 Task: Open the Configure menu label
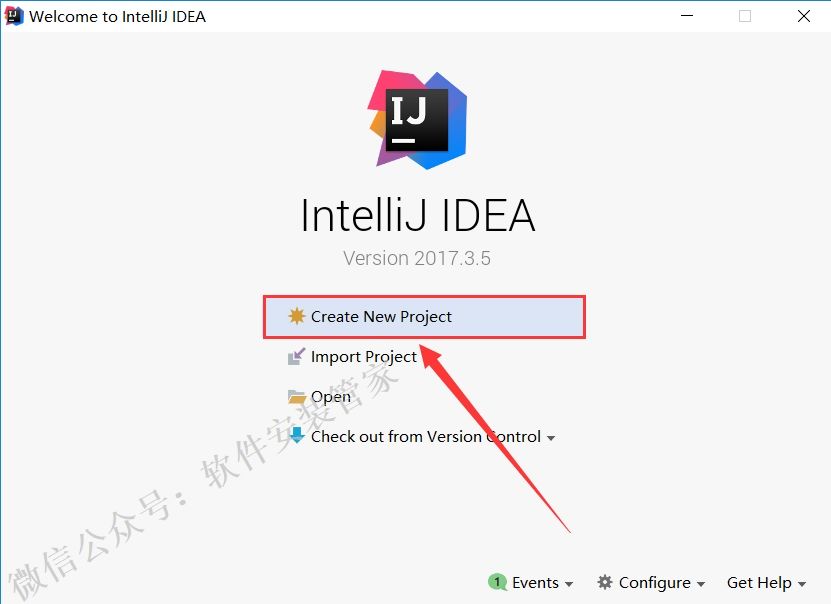tap(655, 583)
